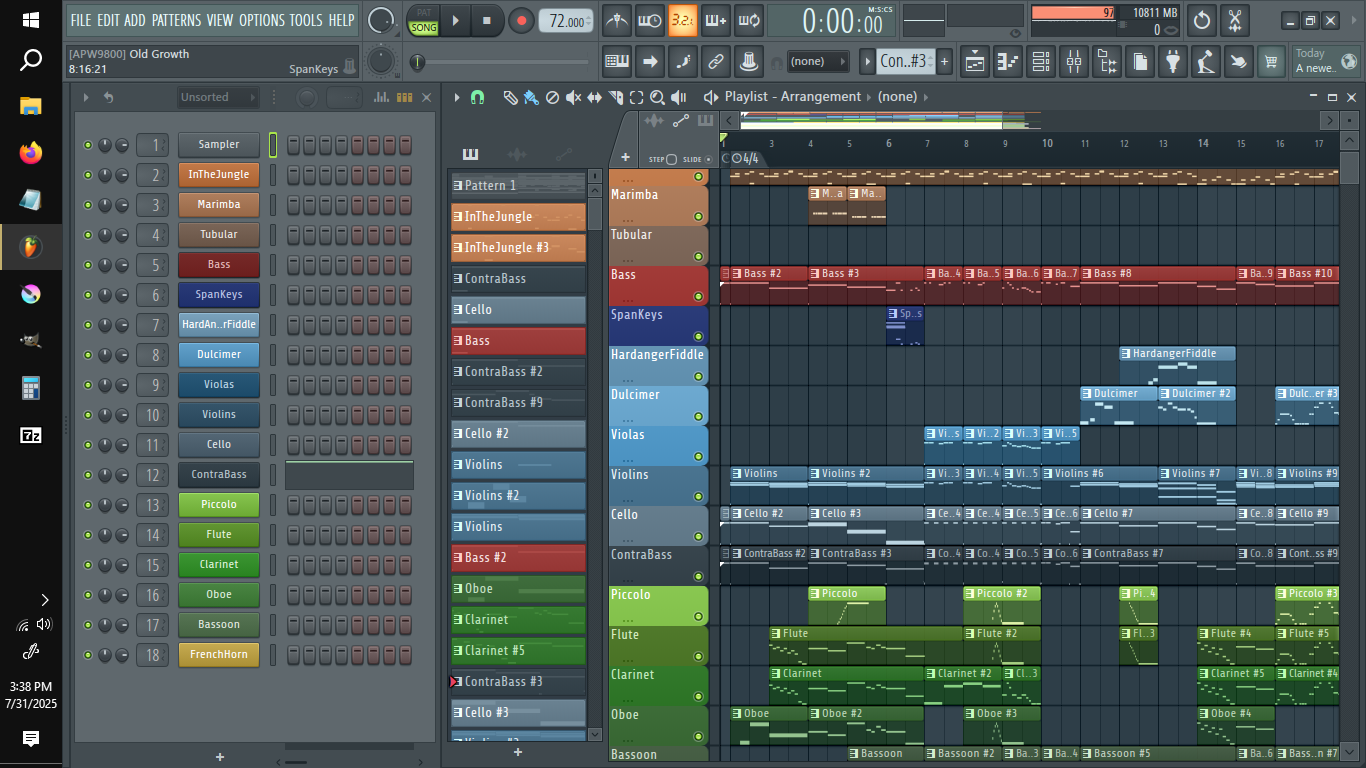
Task: Mute the Marimba channel using green LED
Action: [88, 205]
